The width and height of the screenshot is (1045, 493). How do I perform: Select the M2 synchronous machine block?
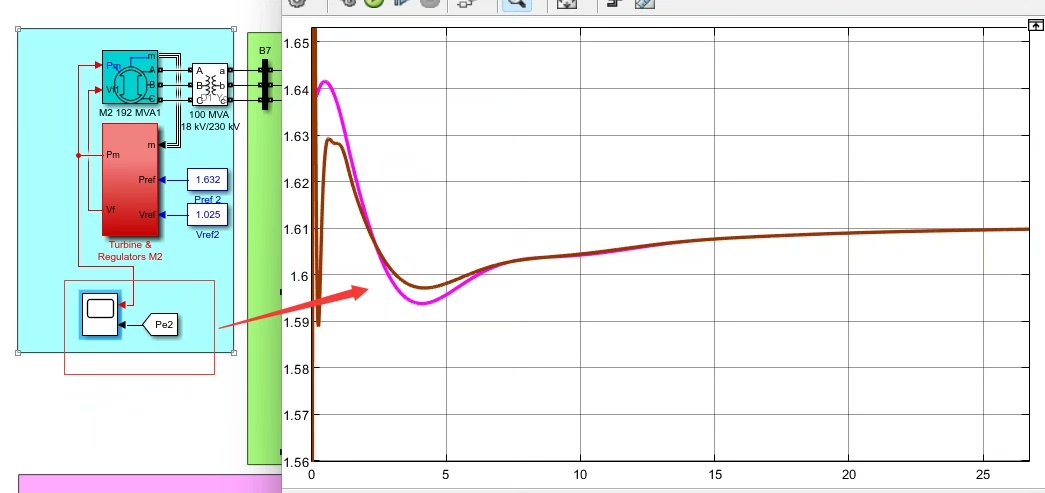pos(130,77)
